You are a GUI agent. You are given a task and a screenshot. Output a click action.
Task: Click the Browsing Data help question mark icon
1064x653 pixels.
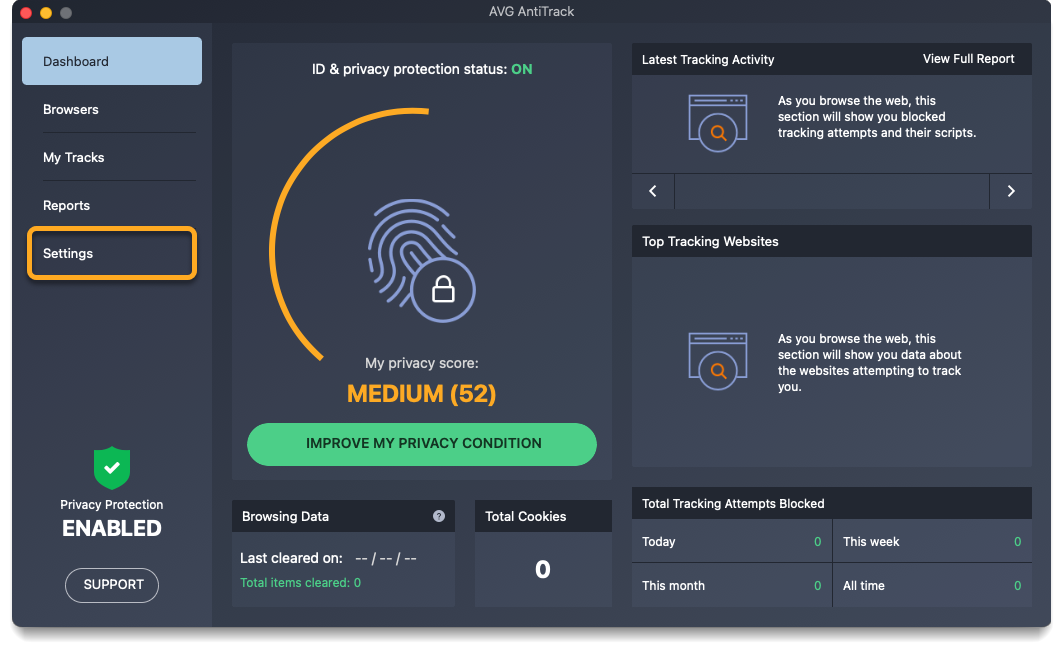pyautogui.click(x=438, y=516)
